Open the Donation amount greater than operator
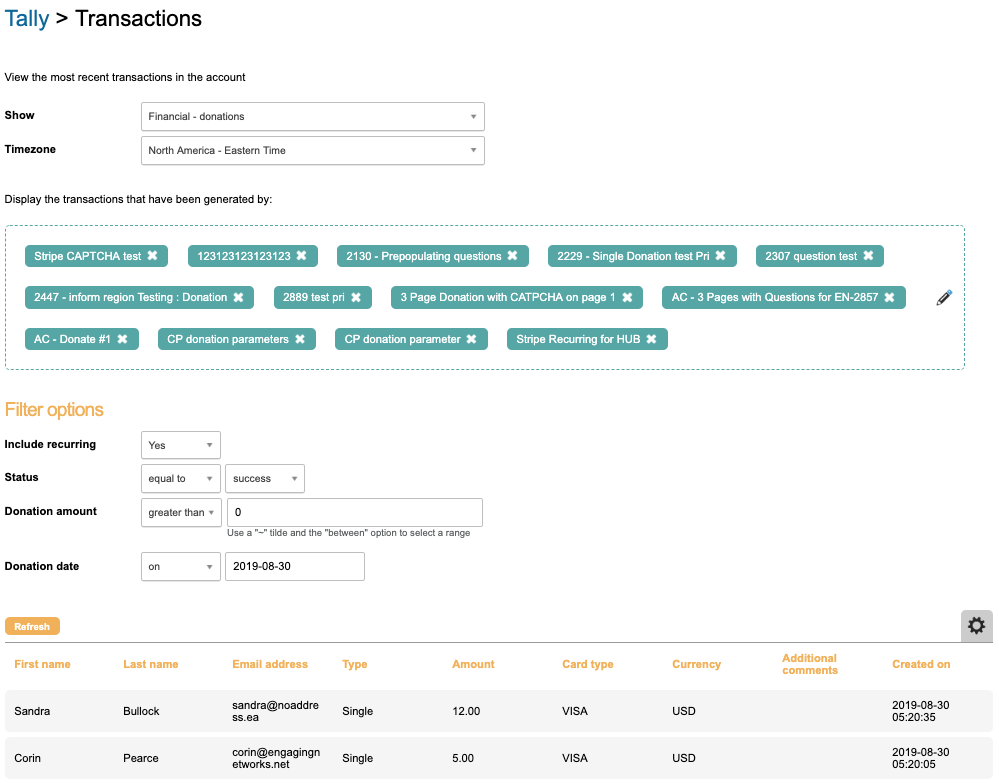Viewport: 999px width, 783px height. click(x=181, y=512)
